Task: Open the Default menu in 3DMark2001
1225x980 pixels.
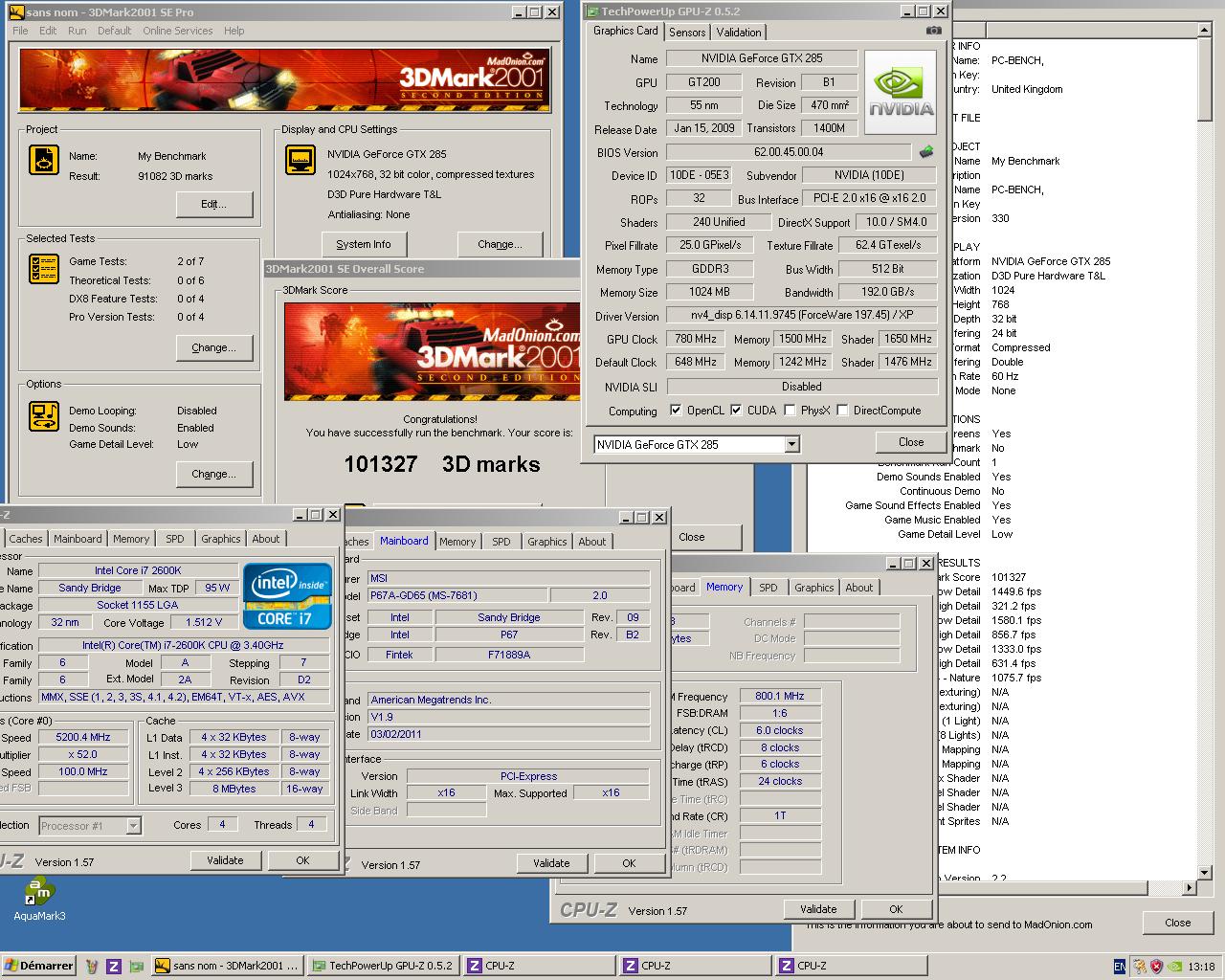Action: (x=114, y=31)
